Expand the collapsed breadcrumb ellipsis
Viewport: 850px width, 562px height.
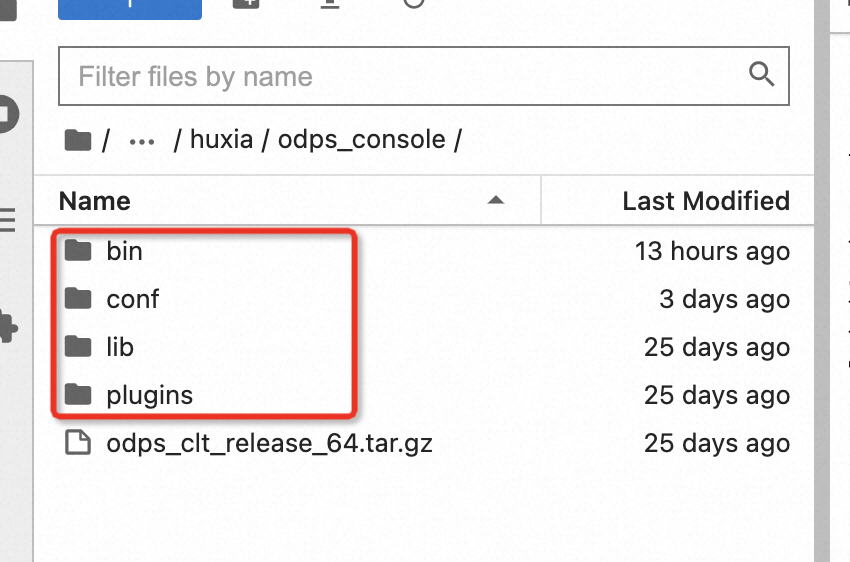pyautogui.click(x=142, y=142)
